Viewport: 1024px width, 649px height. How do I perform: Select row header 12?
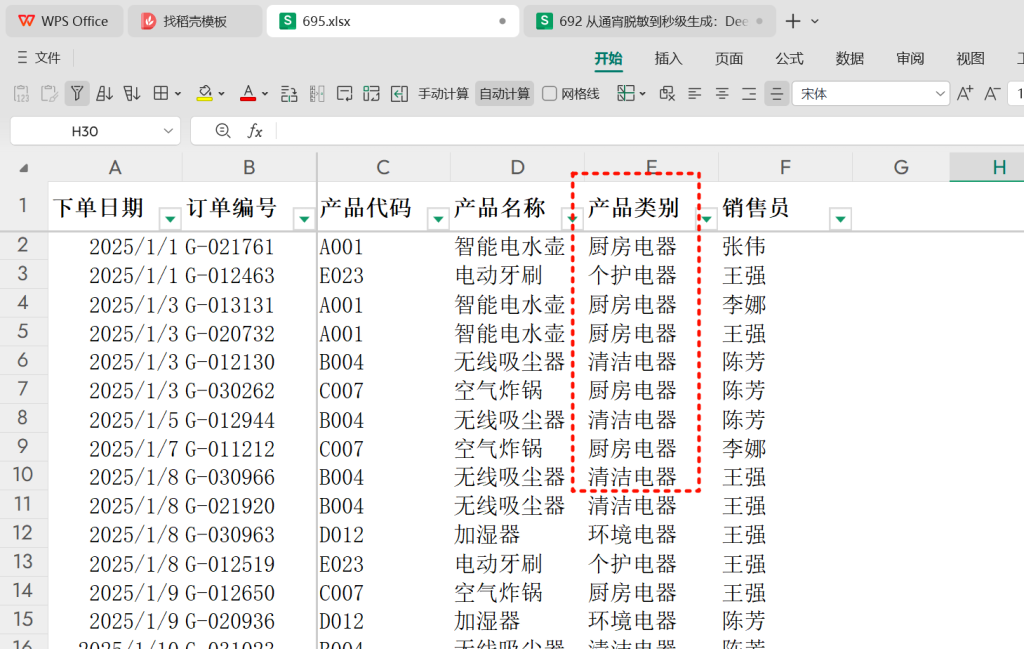[23, 533]
